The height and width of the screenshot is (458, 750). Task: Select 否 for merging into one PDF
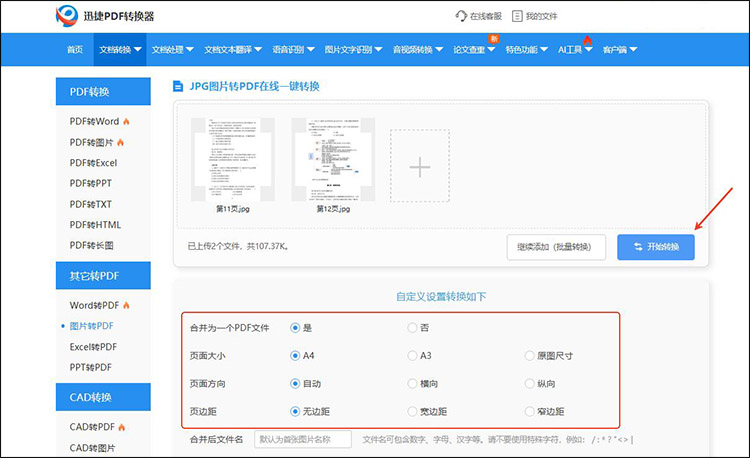point(412,328)
